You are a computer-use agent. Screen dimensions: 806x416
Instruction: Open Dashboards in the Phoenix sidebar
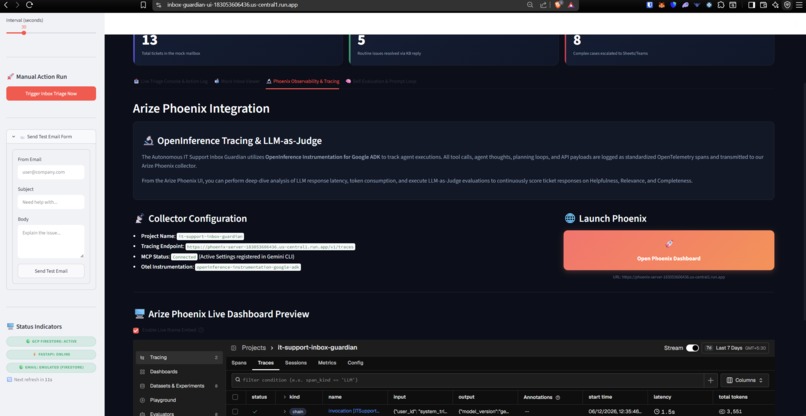point(178,371)
